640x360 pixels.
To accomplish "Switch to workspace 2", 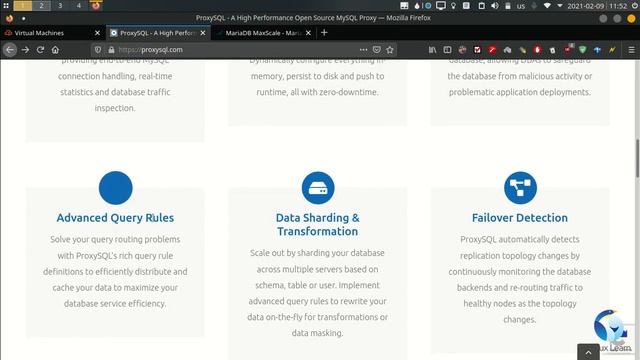I will click(x=42, y=5).
